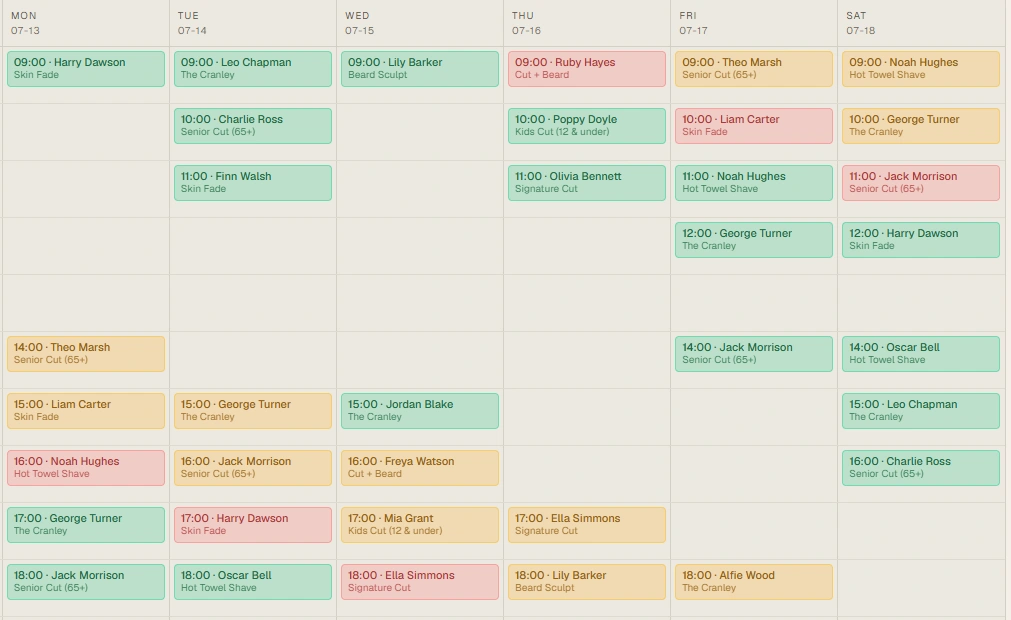Click the THU 07-16 column header

pyautogui.click(x=587, y=23)
